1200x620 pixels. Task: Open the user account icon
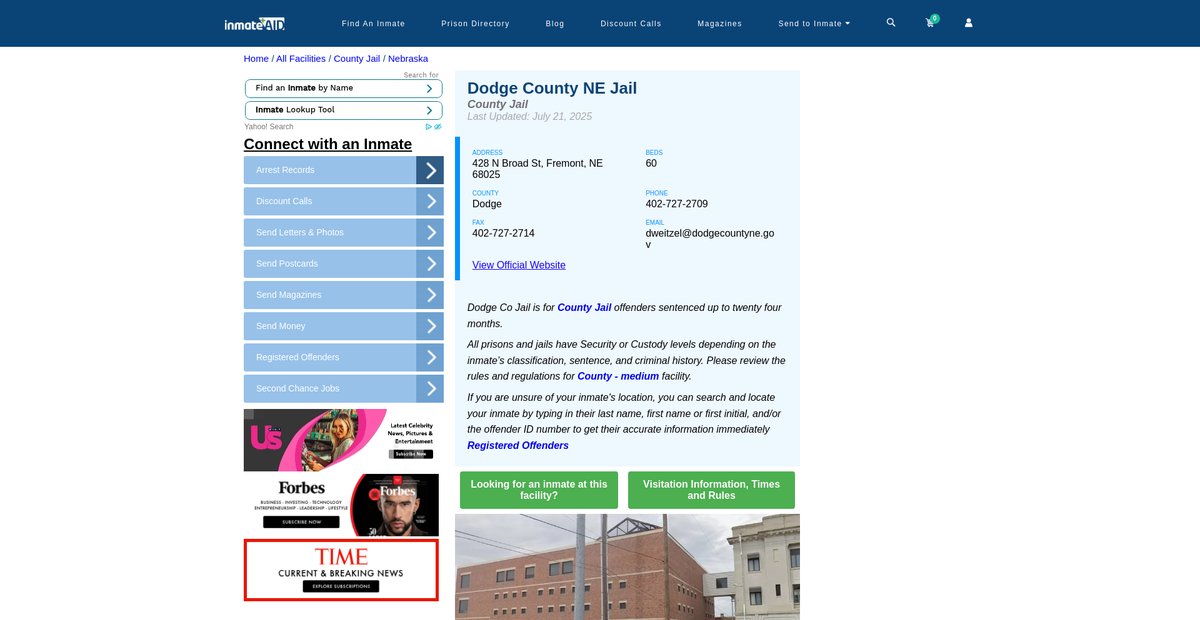coord(968,22)
